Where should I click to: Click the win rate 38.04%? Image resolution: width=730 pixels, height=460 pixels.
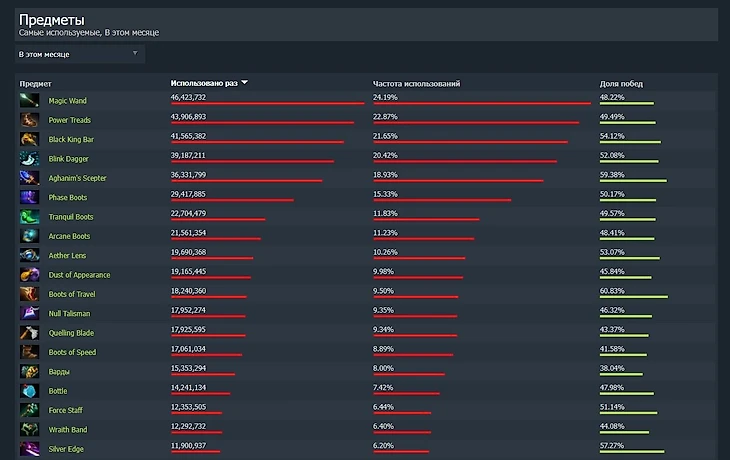(612, 368)
